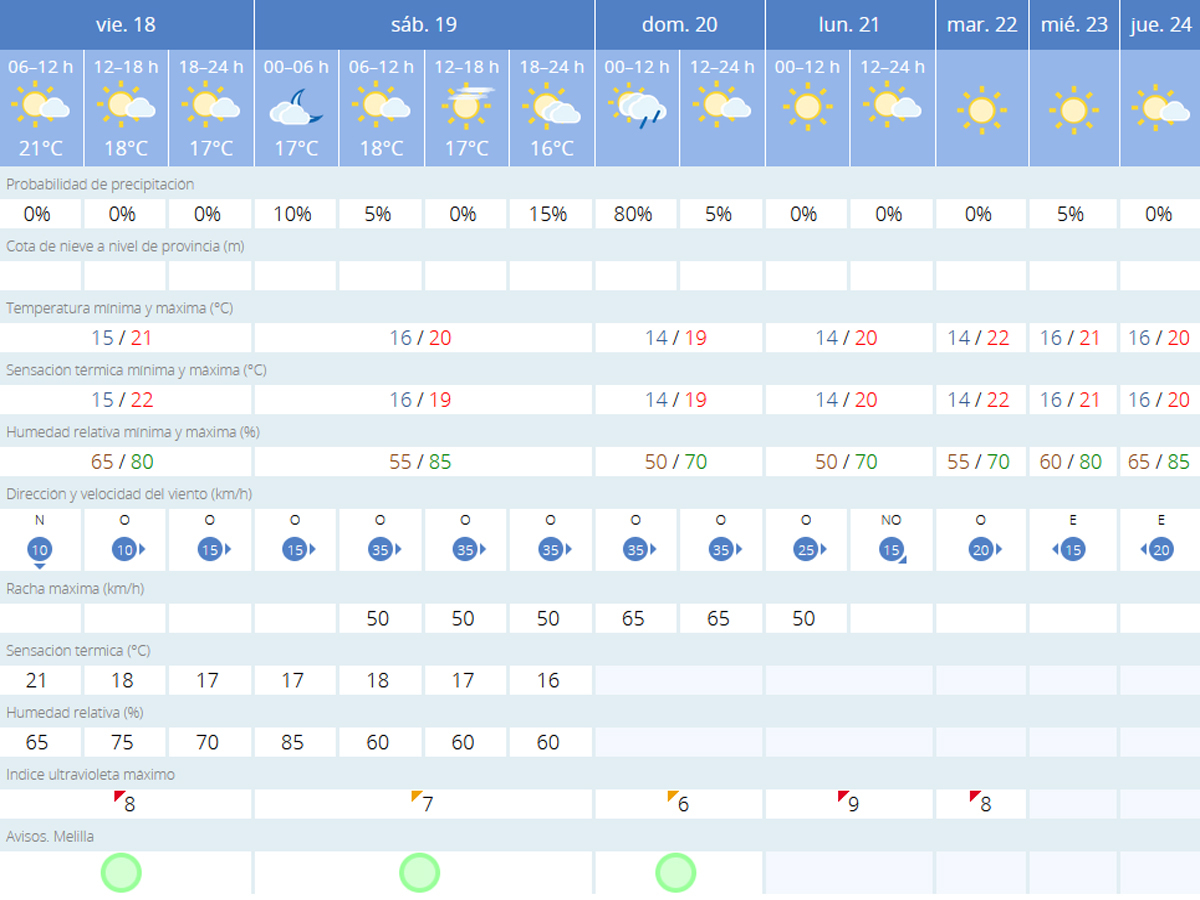Select the mar. 22 day header
The width and height of the screenshot is (1200, 900).
pos(982,24)
